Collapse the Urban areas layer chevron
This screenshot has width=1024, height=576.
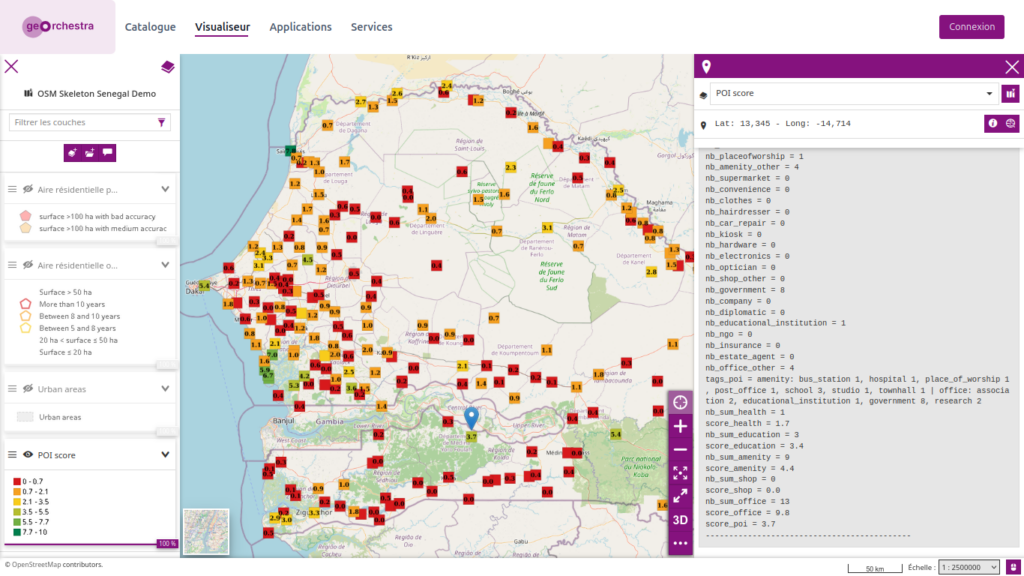click(x=165, y=389)
